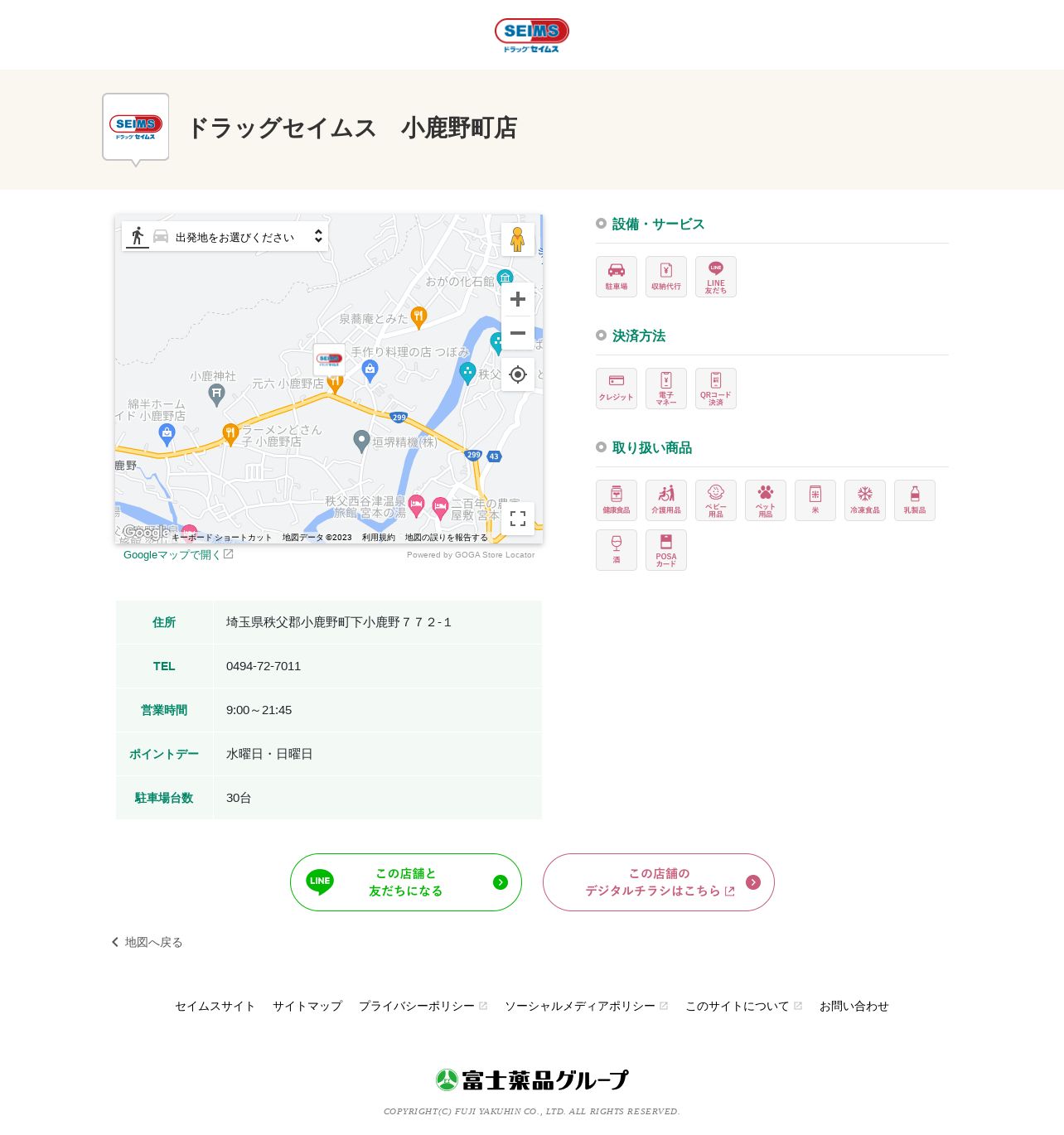The height and width of the screenshot is (1135, 1064).
Task: Open ソーシャルメディアポリシー footer link
Action: pyautogui.click(x=586, y=1006)
